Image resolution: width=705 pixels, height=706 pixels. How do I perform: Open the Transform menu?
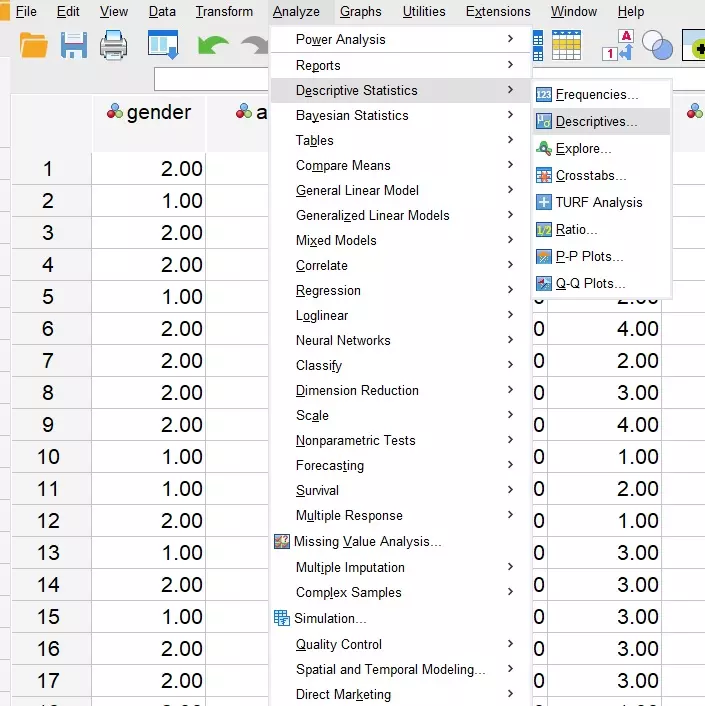[x=224, y=11]
